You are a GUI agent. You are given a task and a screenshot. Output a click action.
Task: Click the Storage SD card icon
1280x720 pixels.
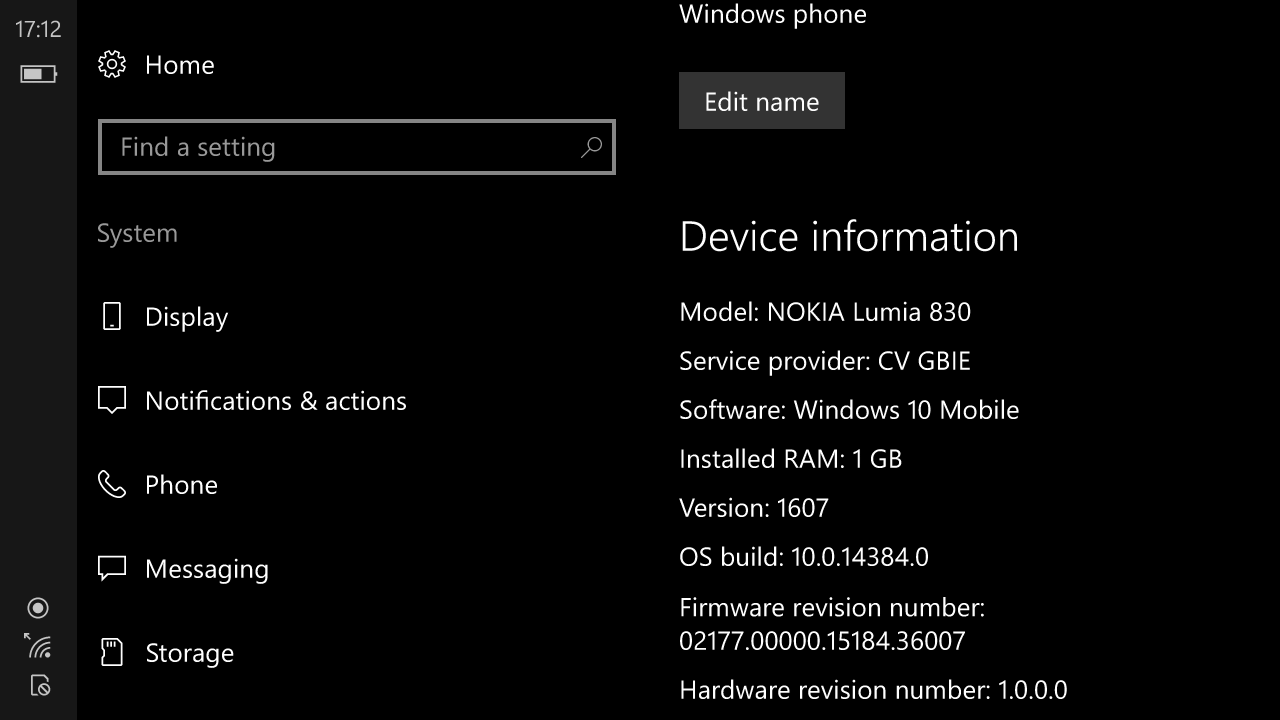(111, 653)
